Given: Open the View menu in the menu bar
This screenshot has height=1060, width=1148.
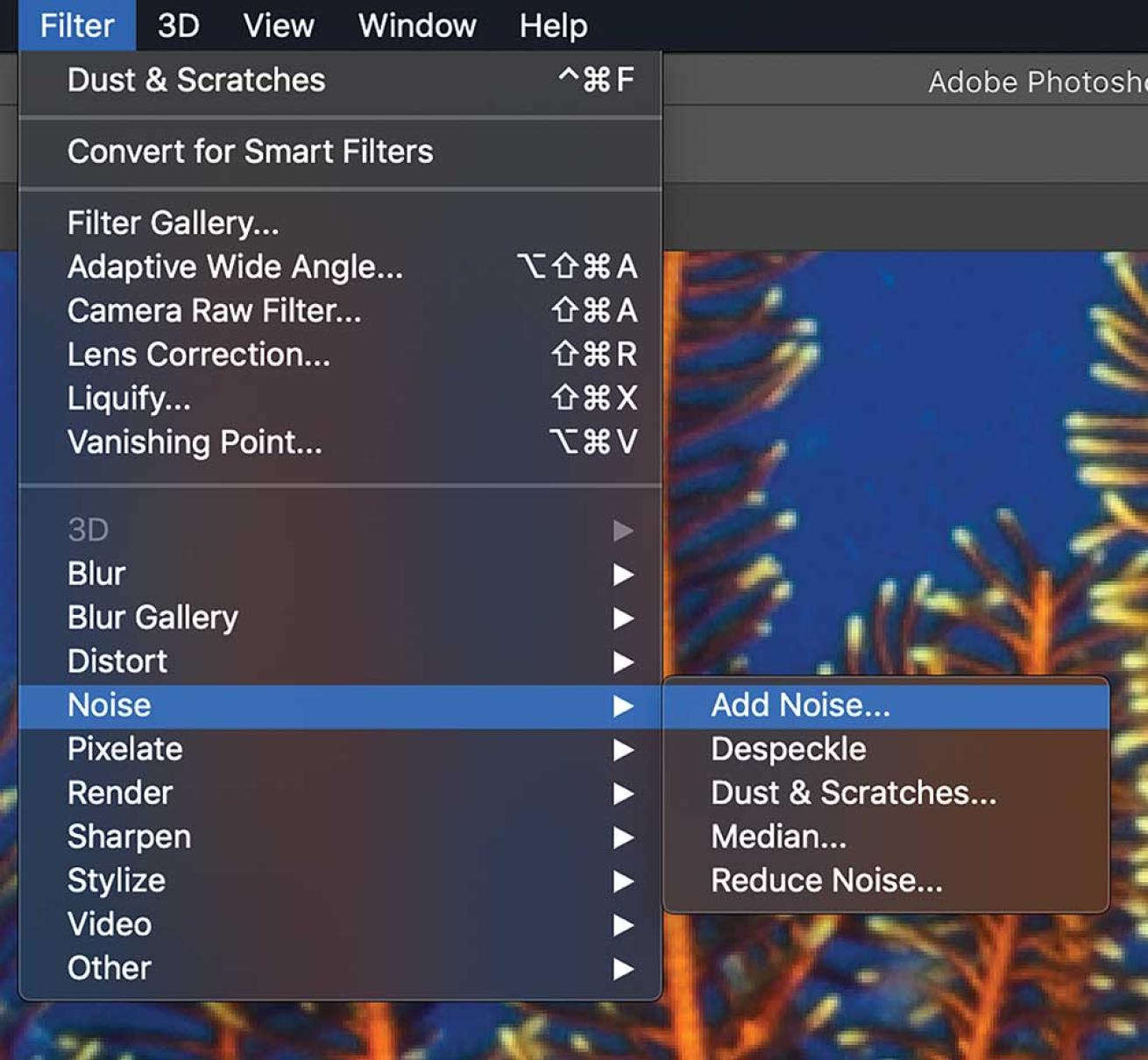Looking at the screenshot, I should 278,25.
